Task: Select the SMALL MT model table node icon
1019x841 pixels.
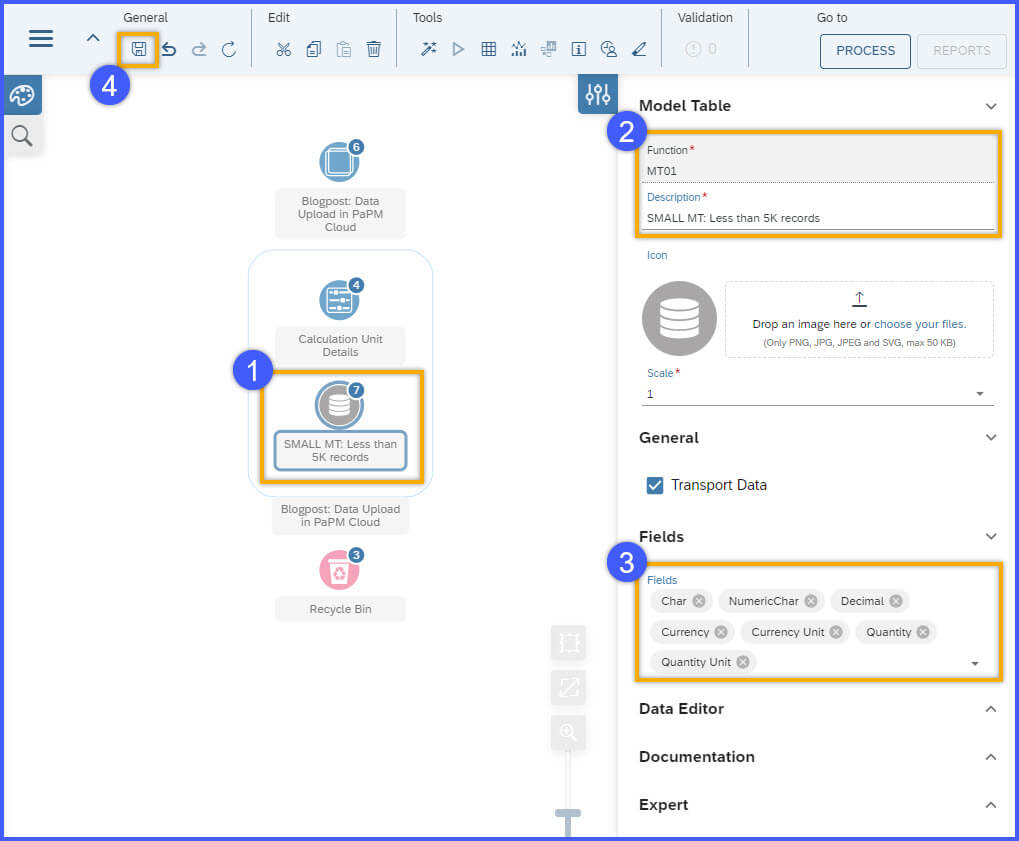Action: (339, 405)
